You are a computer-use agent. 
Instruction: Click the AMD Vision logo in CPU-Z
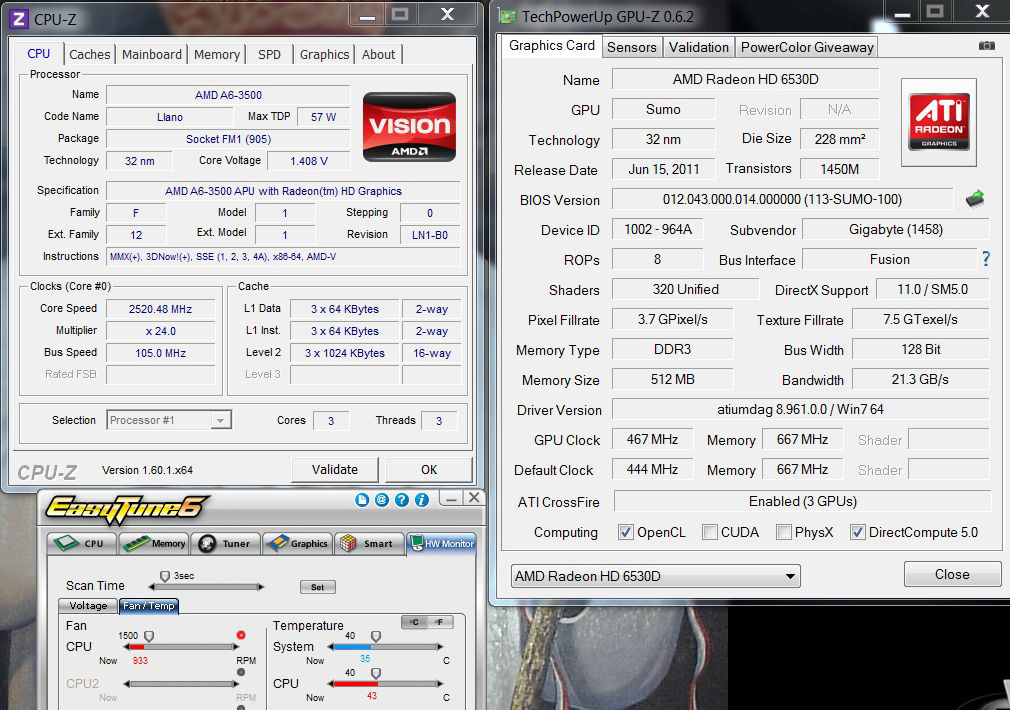click(409, 127)
